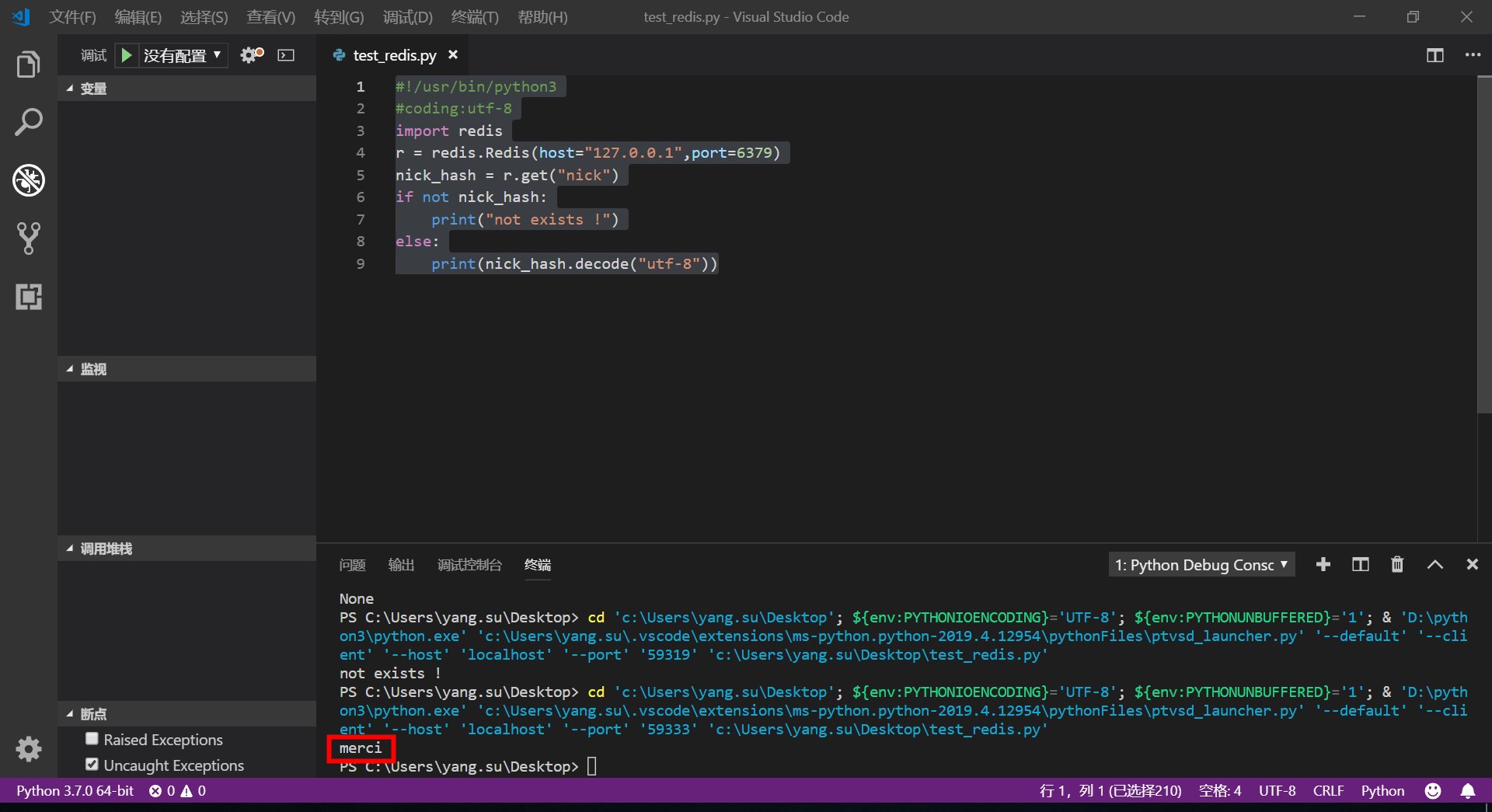This screenshot has height=812, width=1492.
Task: Open the editor More Actions menu
Action: (x=1473, y=55)
